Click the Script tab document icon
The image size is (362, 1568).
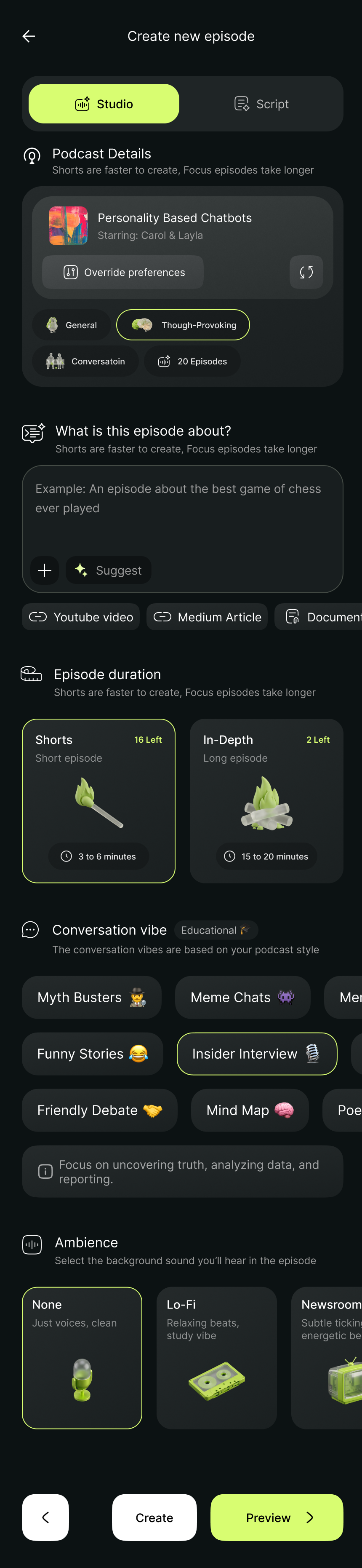(x=242, y=104)
